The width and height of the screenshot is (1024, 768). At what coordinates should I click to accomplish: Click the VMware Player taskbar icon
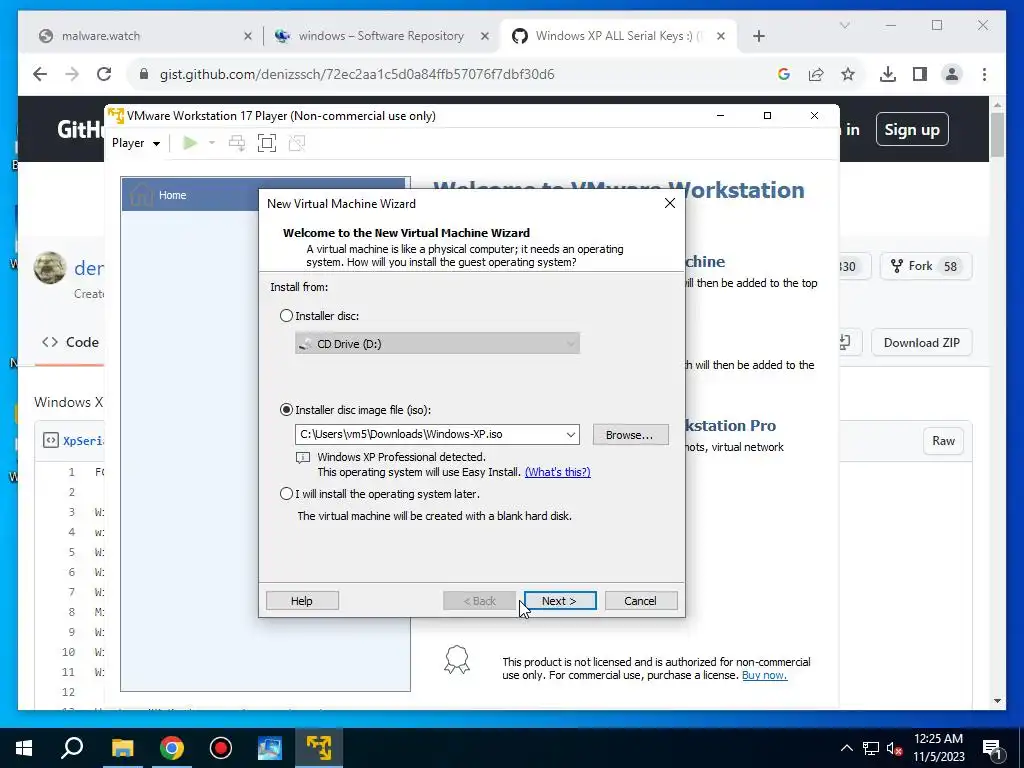click(319, 748)
